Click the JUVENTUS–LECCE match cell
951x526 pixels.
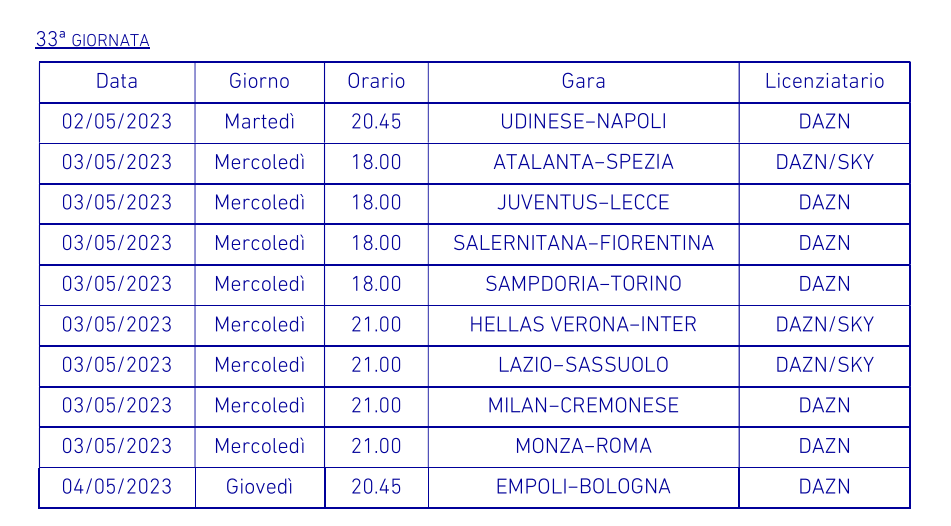tap(583, 203)
